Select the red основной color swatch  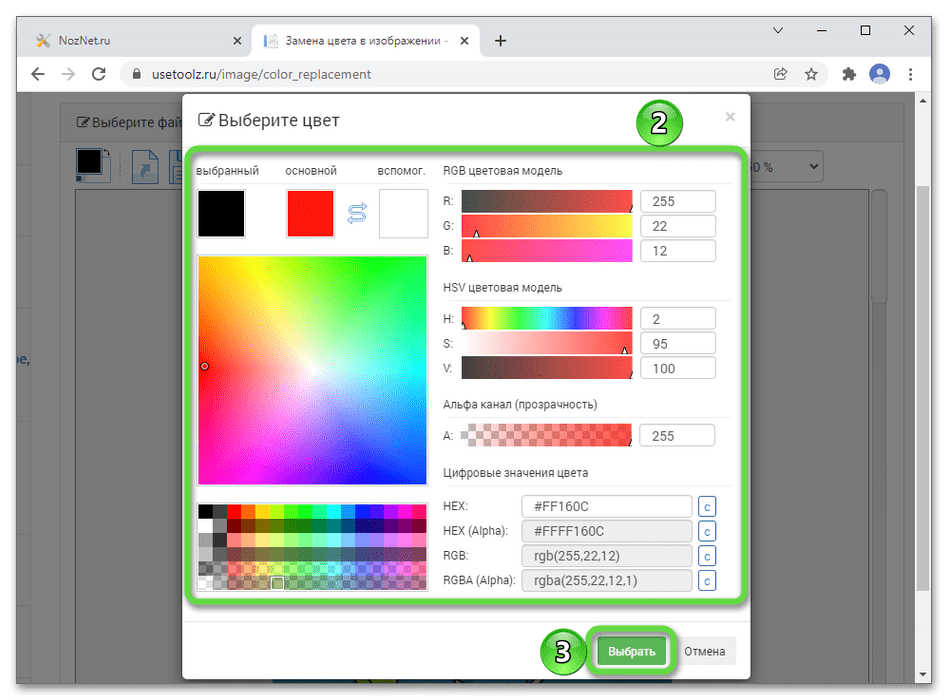click(310, 213)
